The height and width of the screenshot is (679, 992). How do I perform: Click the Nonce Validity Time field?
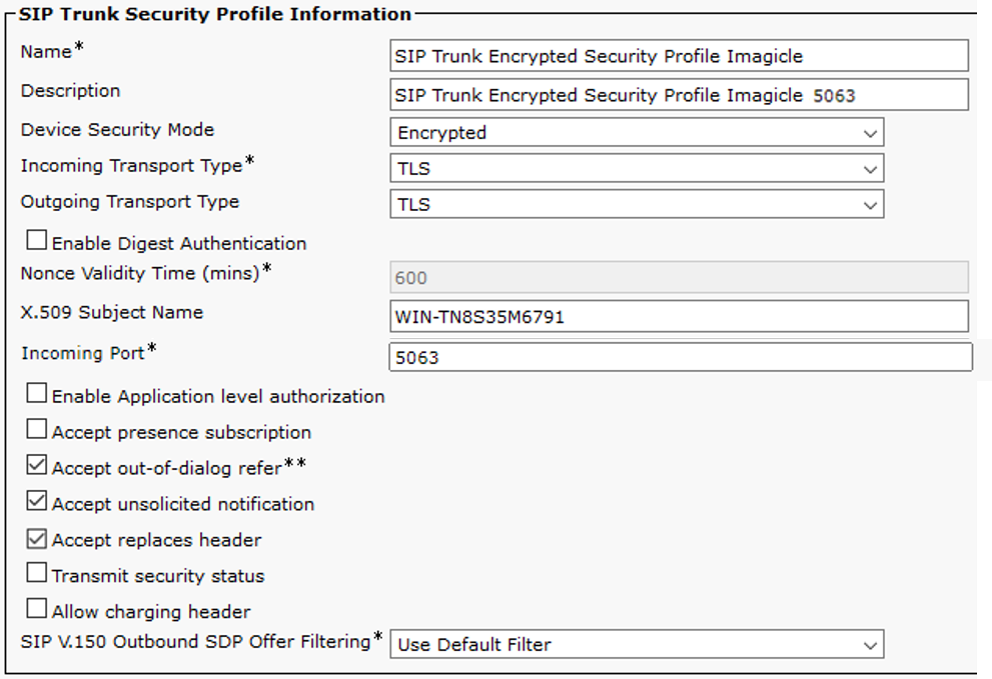[x=679, y=278]
